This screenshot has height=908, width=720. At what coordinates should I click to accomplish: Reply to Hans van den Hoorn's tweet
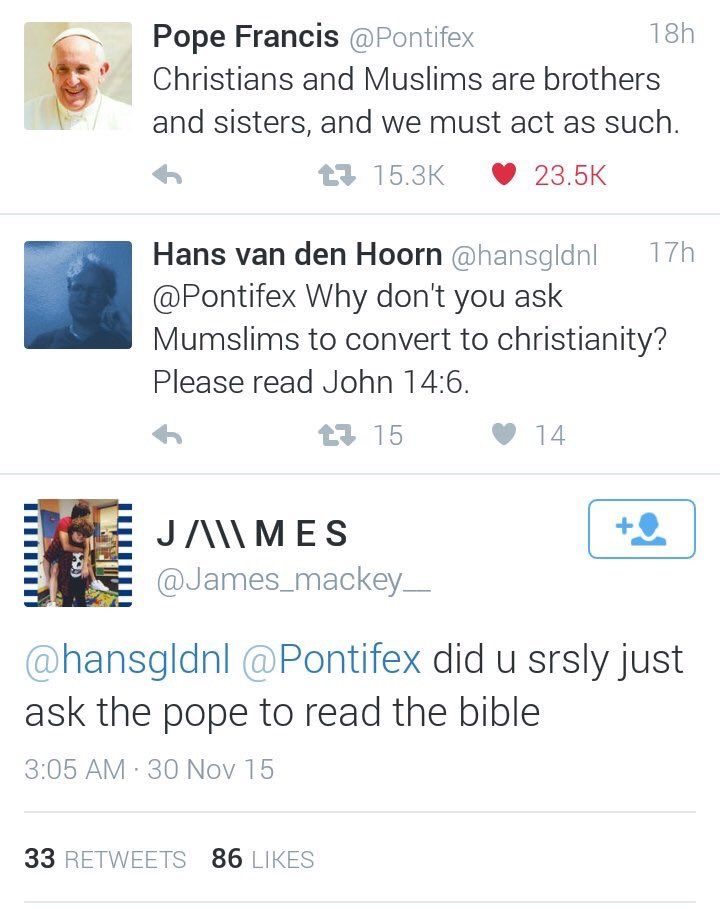[x=167, y=435]
